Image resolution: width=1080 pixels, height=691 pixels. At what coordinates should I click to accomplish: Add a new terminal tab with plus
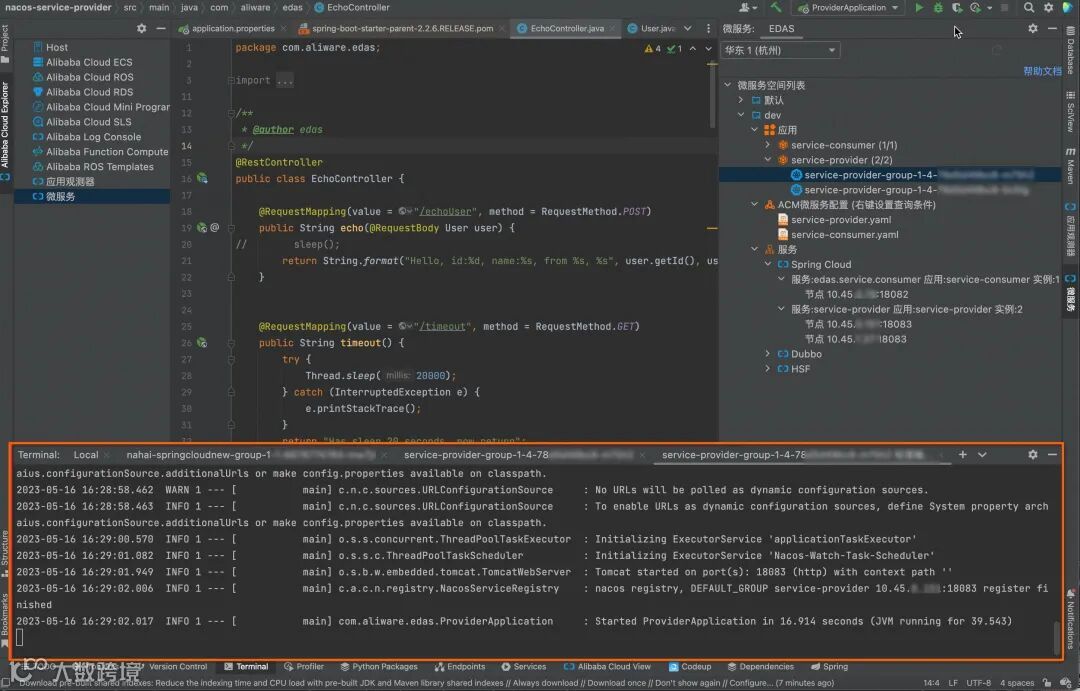pos(963,454)
